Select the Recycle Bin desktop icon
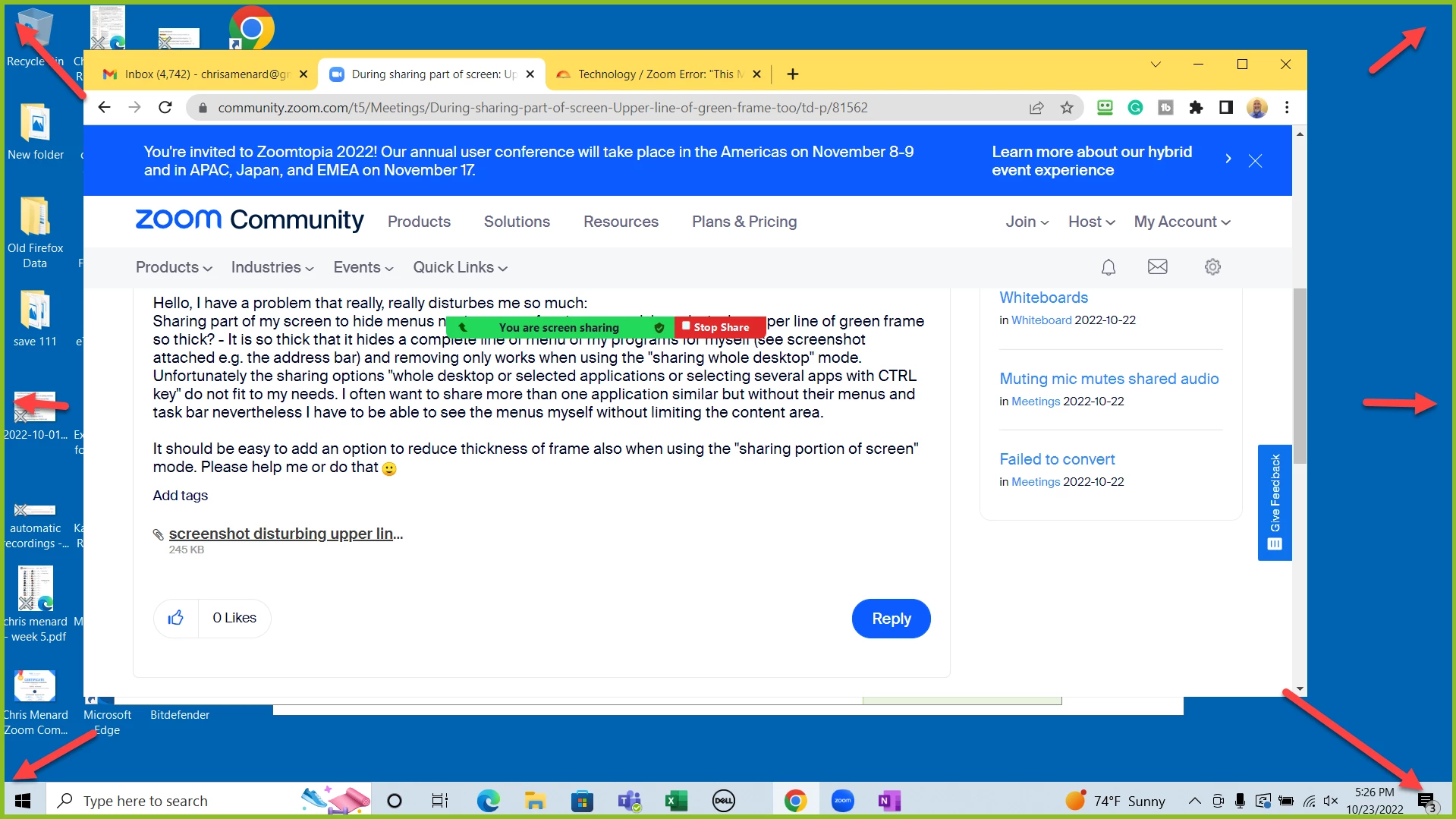Screen dimensions: 1456x819 pos(35,38)
